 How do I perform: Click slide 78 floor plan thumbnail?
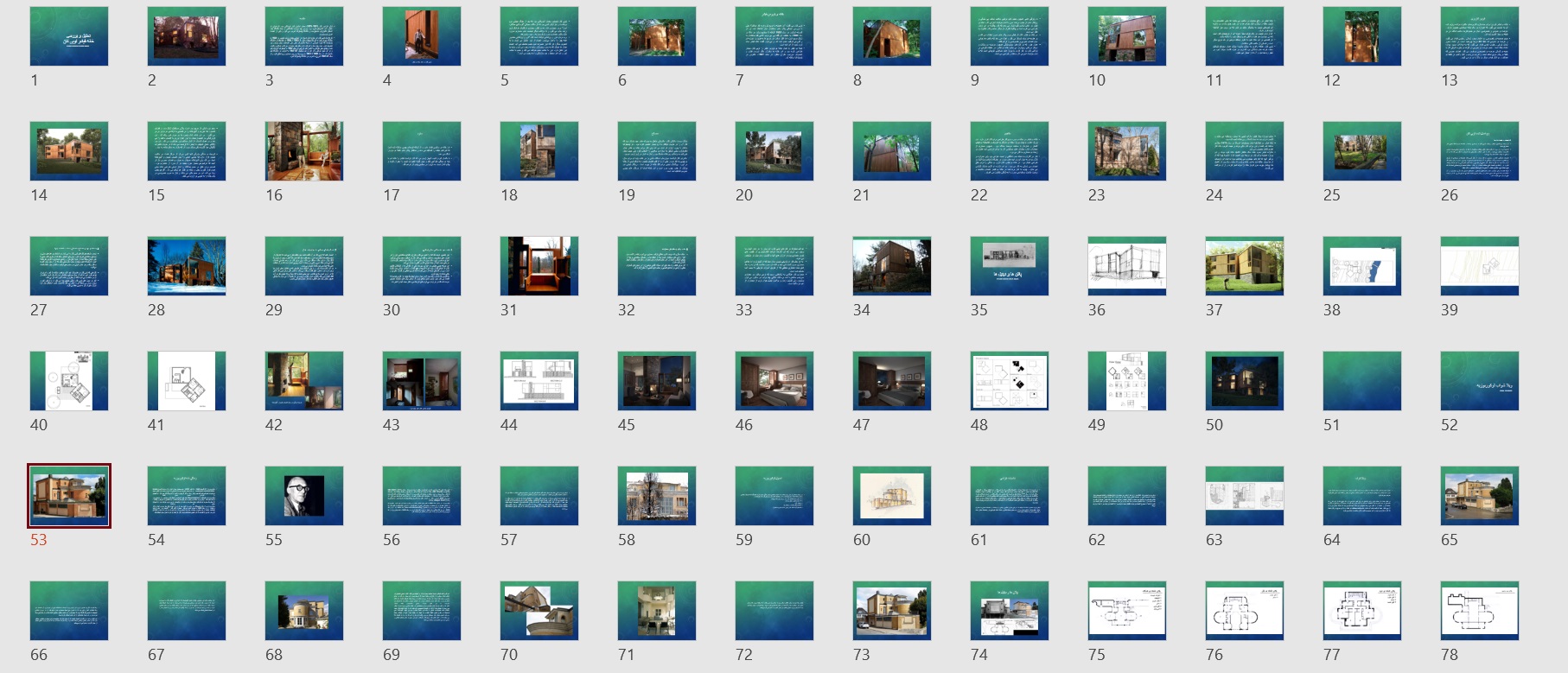point(1480,611)
